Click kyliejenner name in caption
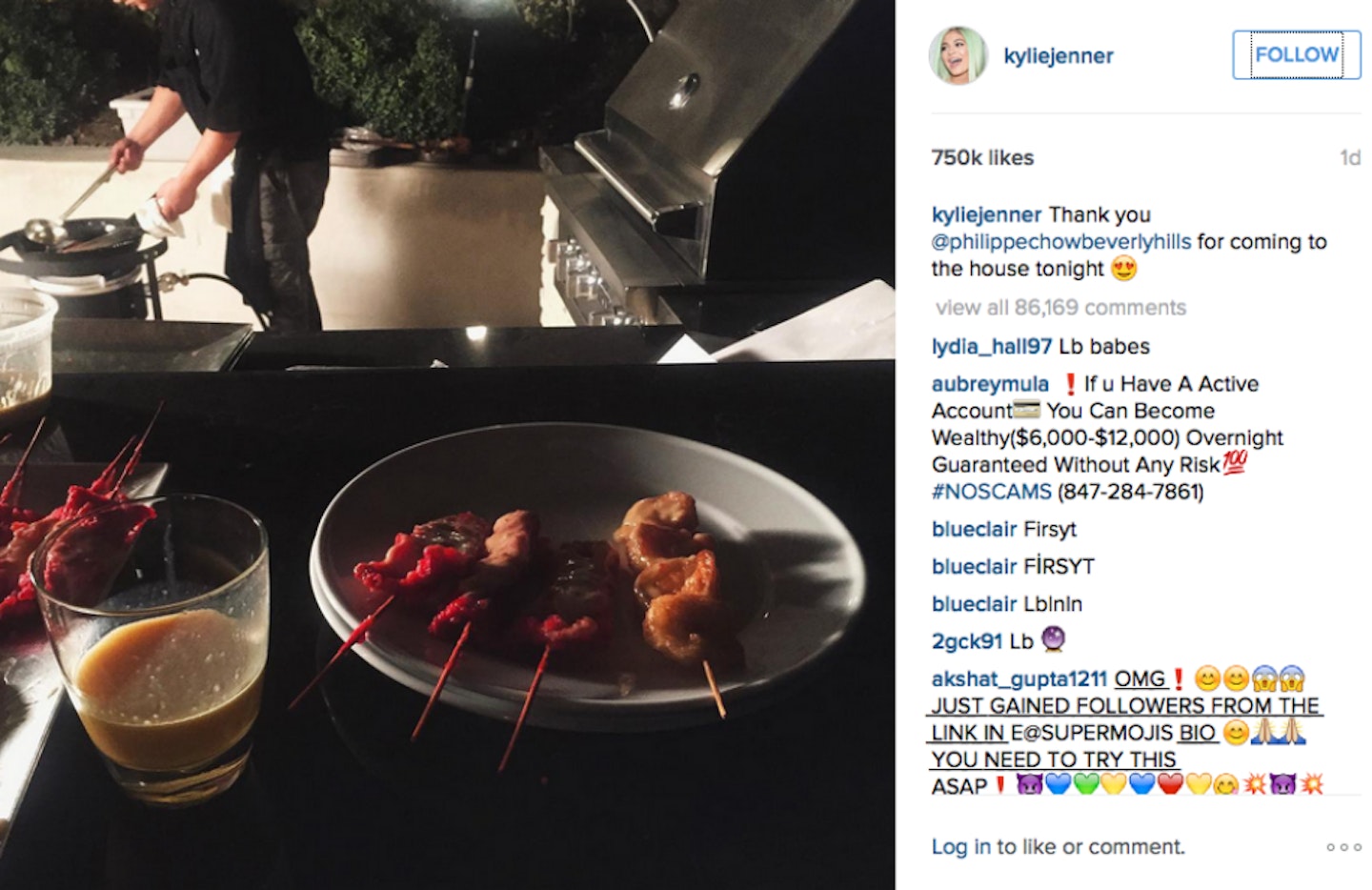The image size is (1372, 890). click(x=986, y=215)
